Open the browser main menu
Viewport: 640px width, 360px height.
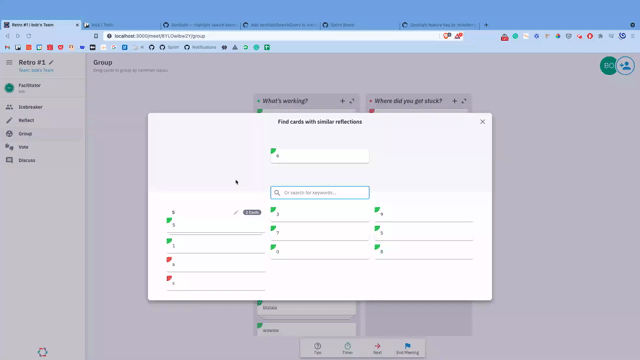point(633,36)
